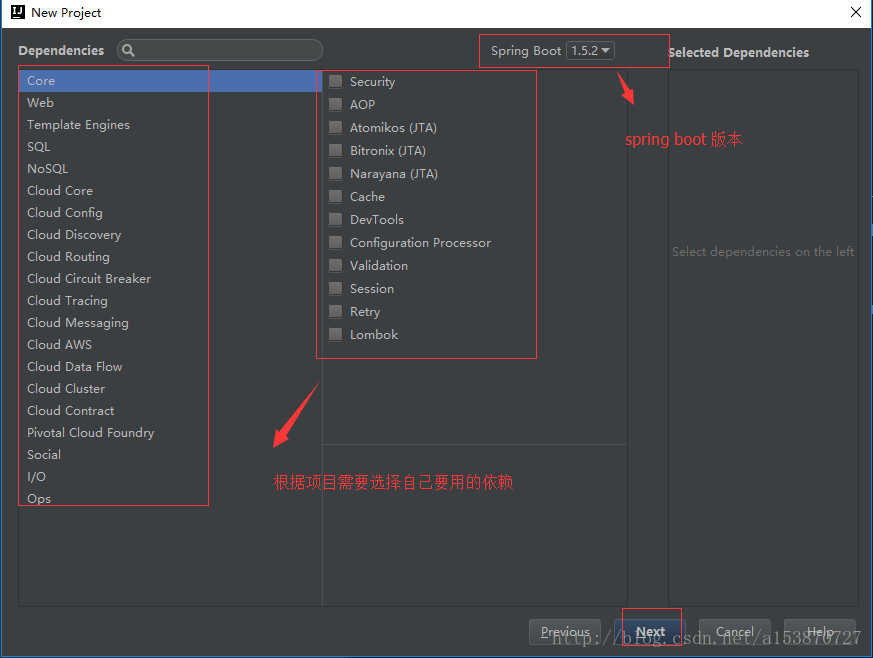Screen dimensions: 873x658
Task: Check the Retry checkbox
Action: [335, 312]
